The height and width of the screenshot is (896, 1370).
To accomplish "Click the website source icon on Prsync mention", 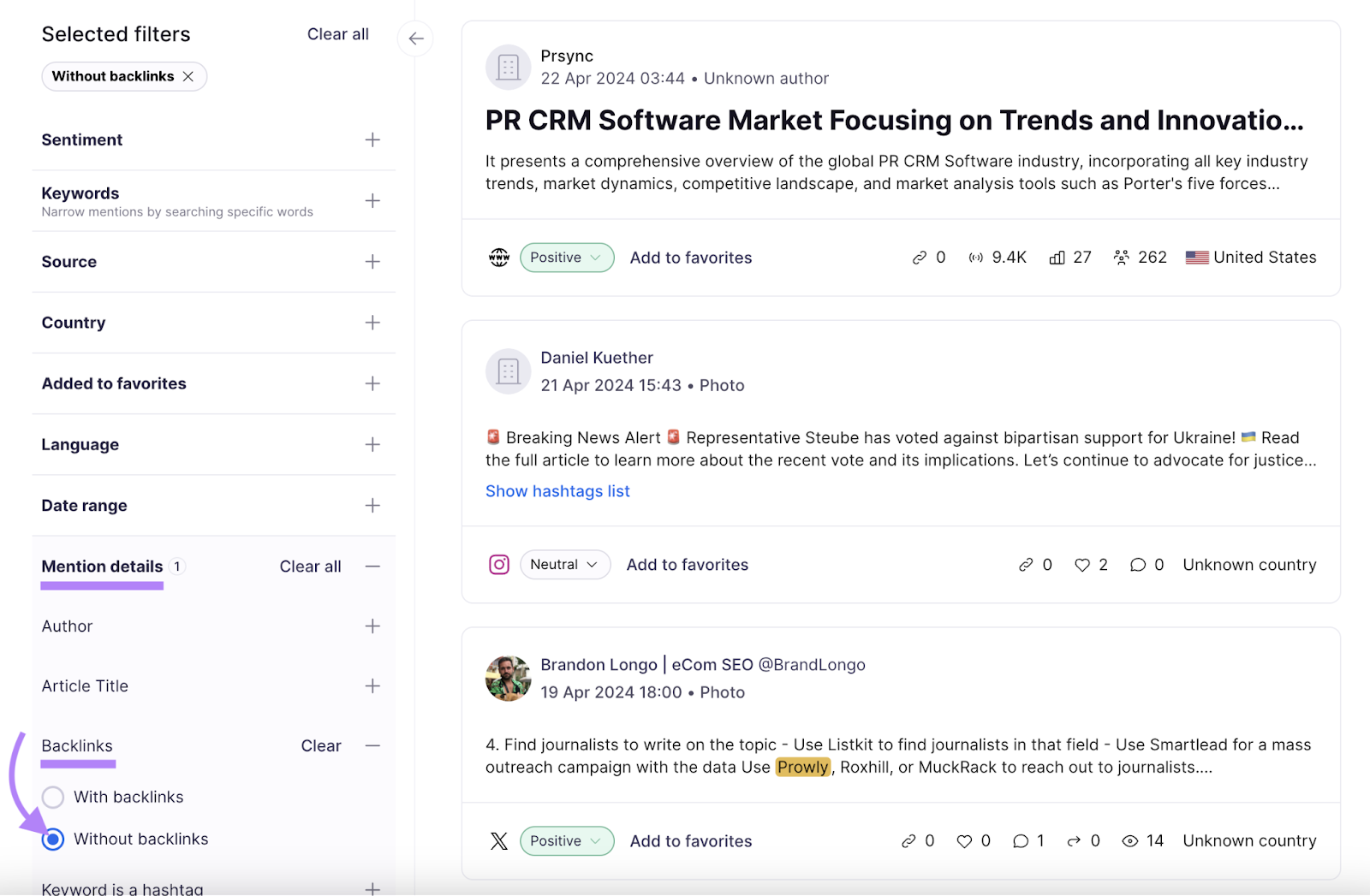I will pos(499,257).
